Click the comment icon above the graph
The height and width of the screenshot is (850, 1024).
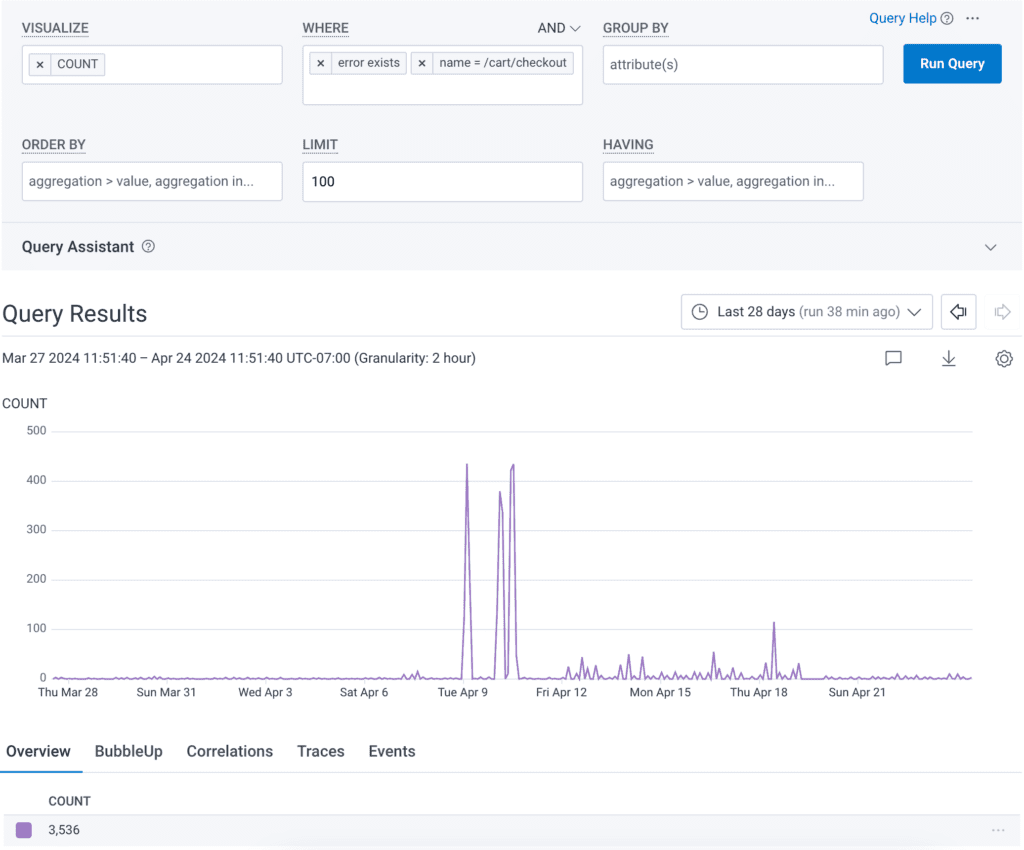pyautogui.click(x=894, y=358)
